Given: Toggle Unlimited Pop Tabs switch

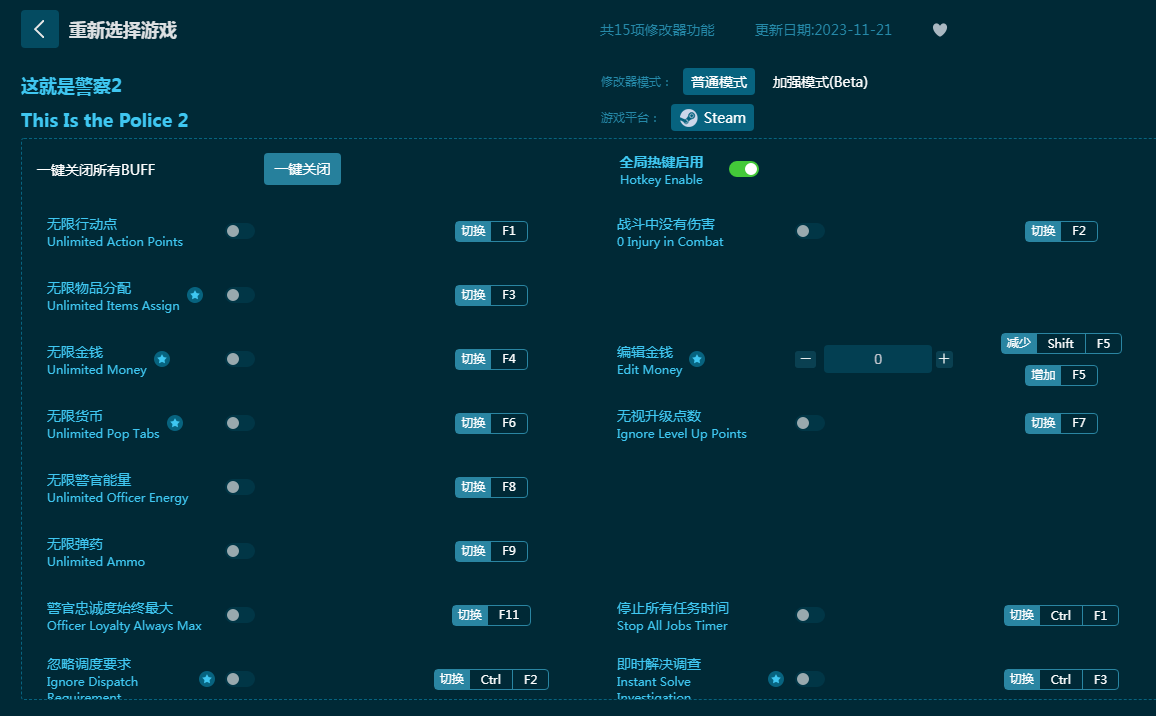Looking at the screenshot, I should click(x=240, y=423).
